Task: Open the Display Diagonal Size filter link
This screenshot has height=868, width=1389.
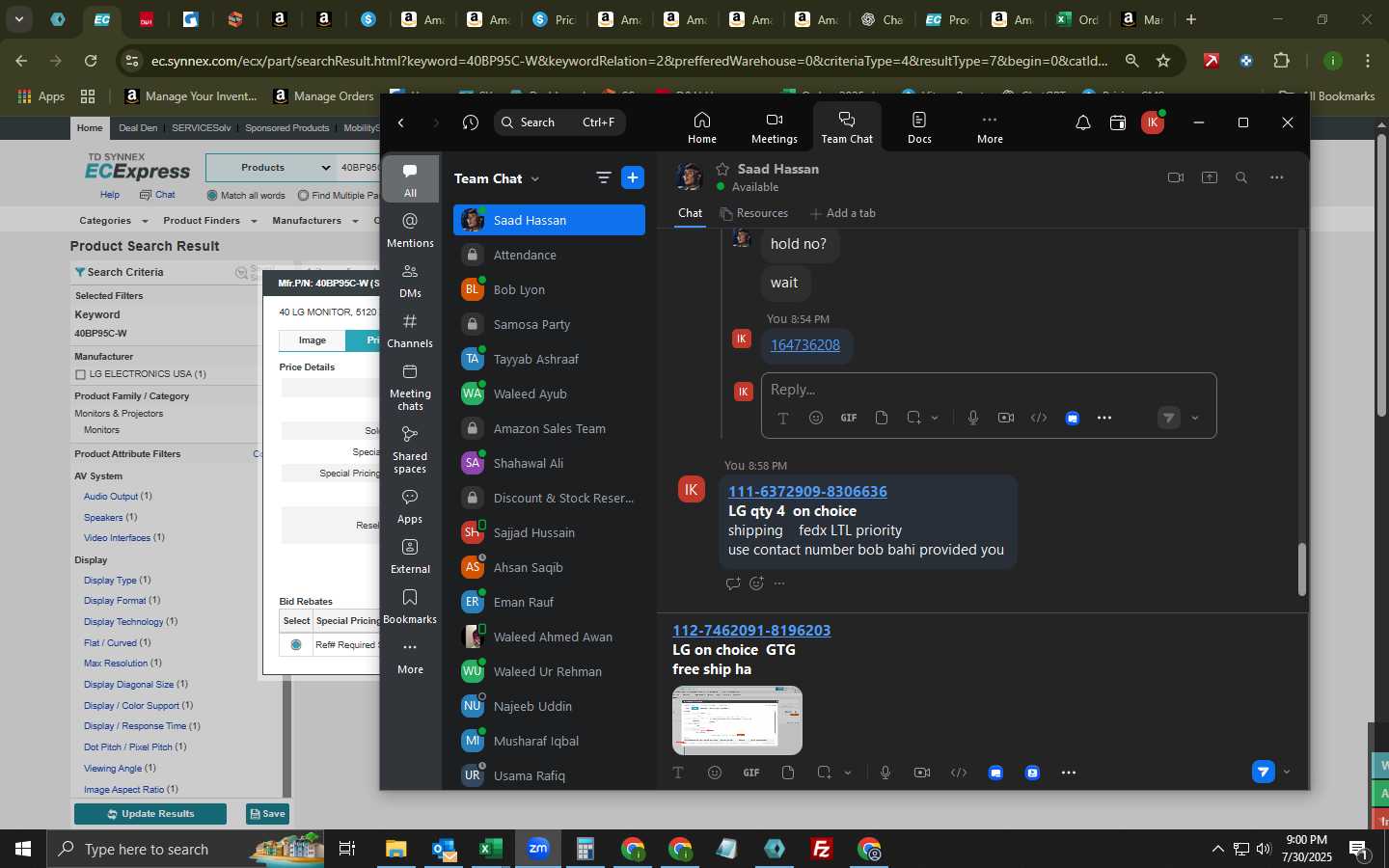Action: pyautogui.click(x=128, y=685)
